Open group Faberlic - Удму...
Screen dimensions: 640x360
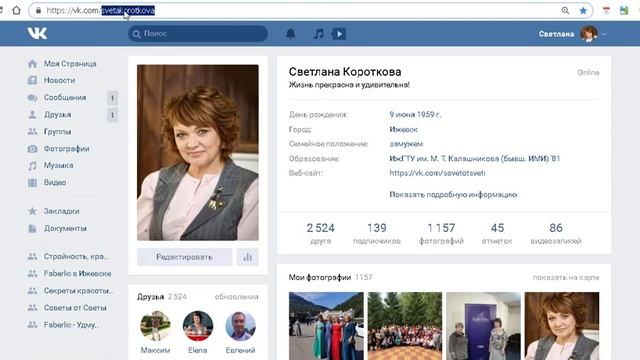point(71,325)
